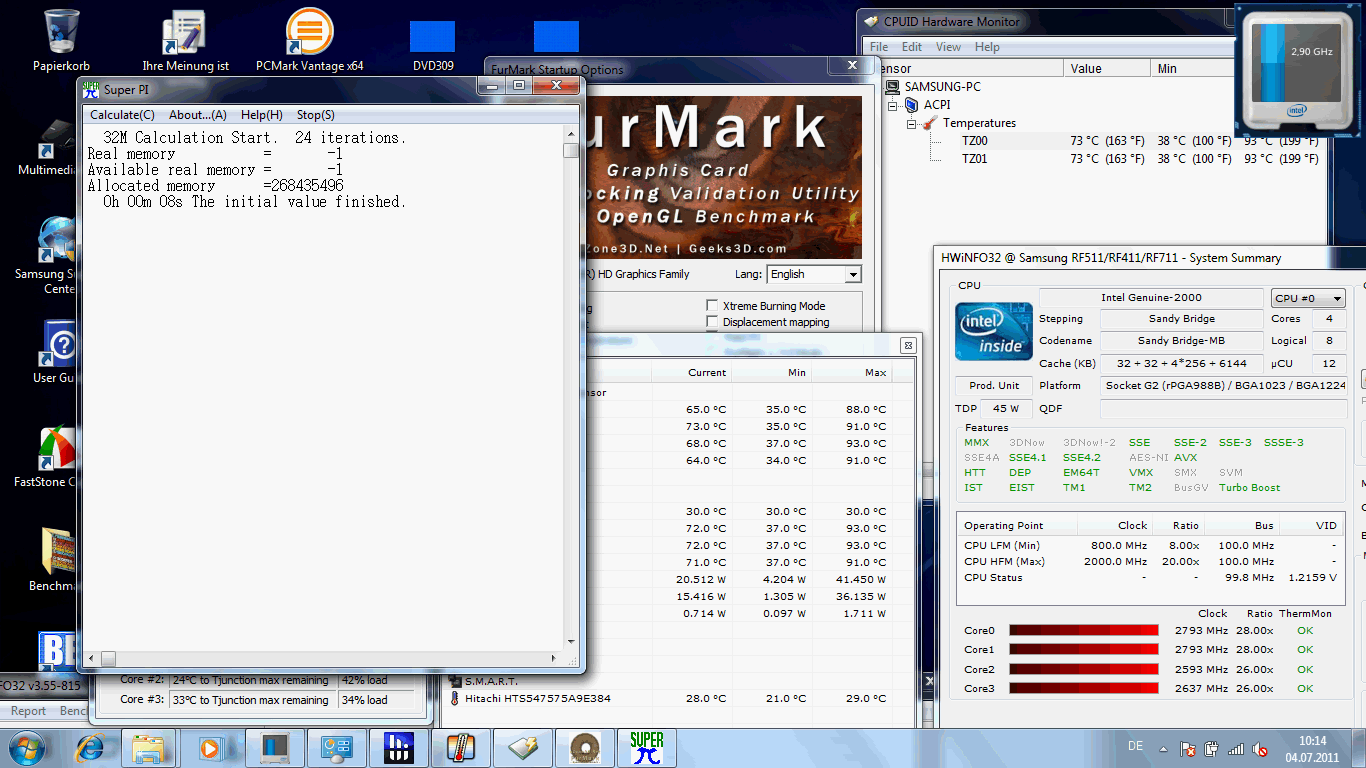Click the network signal tray icon

click(x=1236, y=749)
